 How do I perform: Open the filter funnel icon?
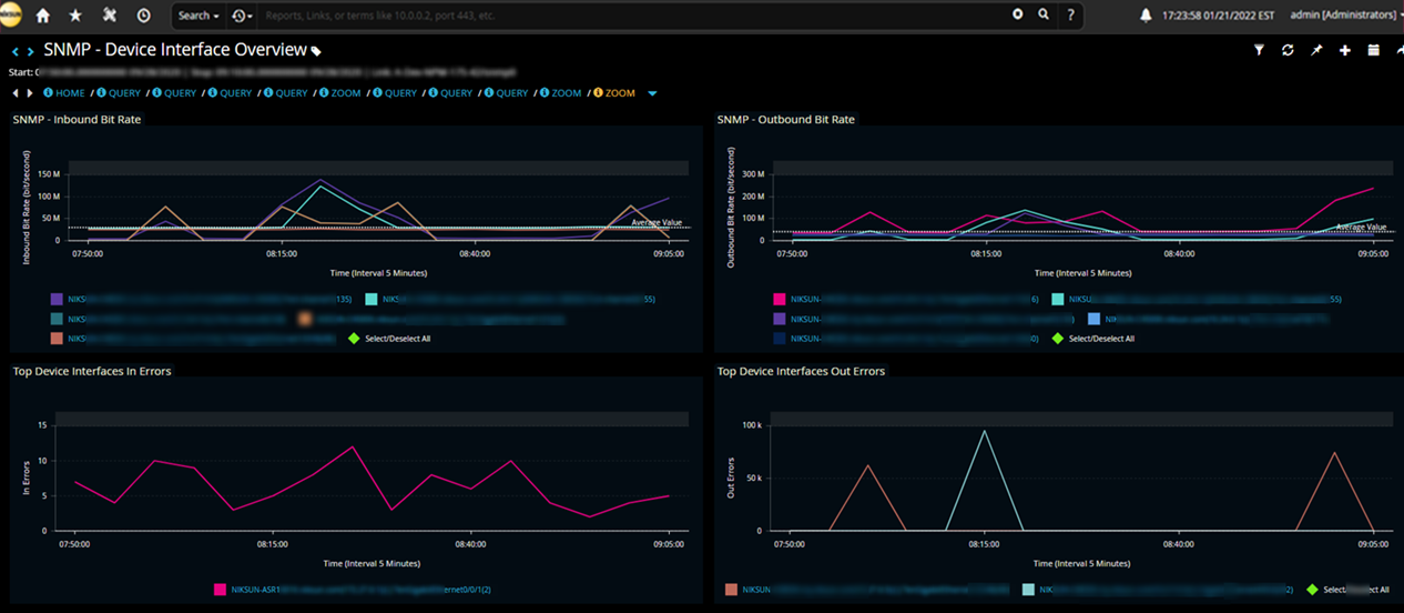1260,50
